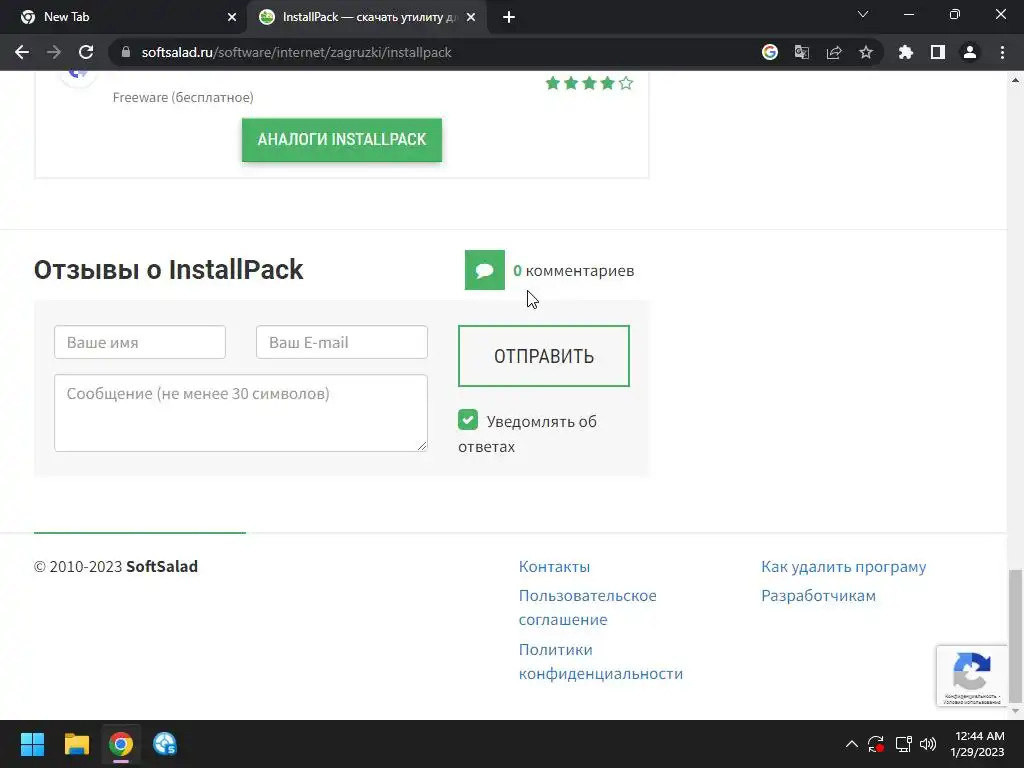Focus the Сообщение message textarea
The height and width of the screenshot is (768, 1024).
pyautogui.click(x=240, y=413)
